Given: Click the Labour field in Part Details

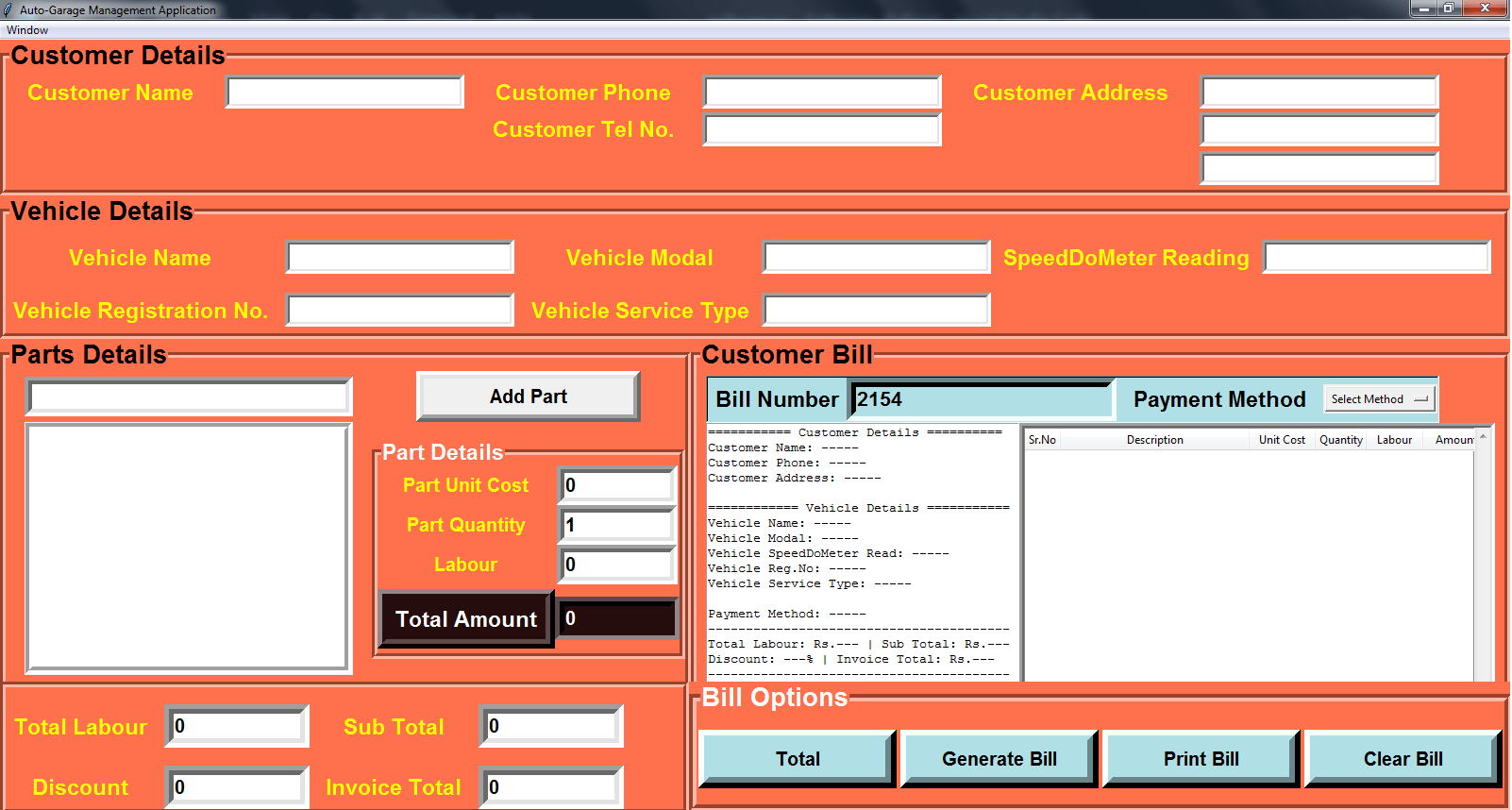Looking at the screenshot, I should tap(617, 565).
